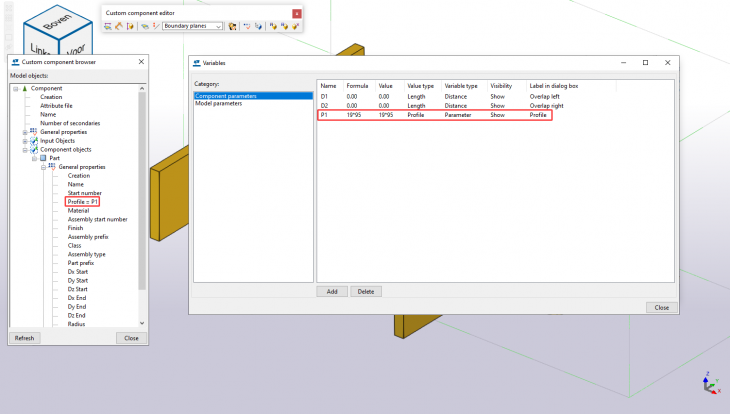Click the icon right of Boundary planes dropdown
This screenshot has height=414, width=730.
click(x=232, y=27)
